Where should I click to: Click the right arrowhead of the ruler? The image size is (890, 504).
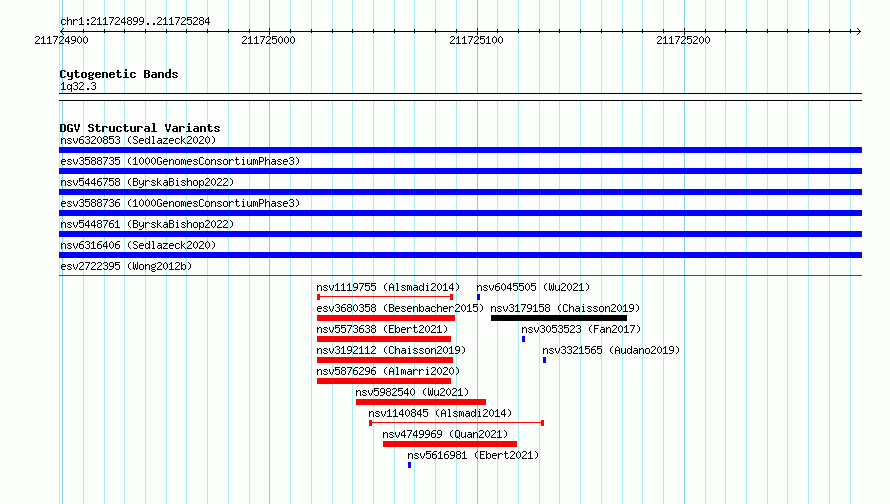tap(859, 31)
